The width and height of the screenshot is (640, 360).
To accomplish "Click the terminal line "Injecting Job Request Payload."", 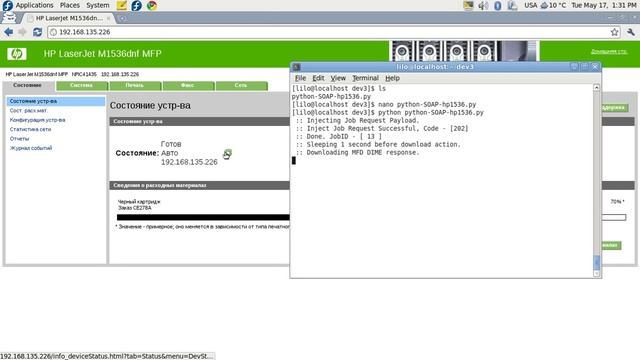I will click(358, 120).
